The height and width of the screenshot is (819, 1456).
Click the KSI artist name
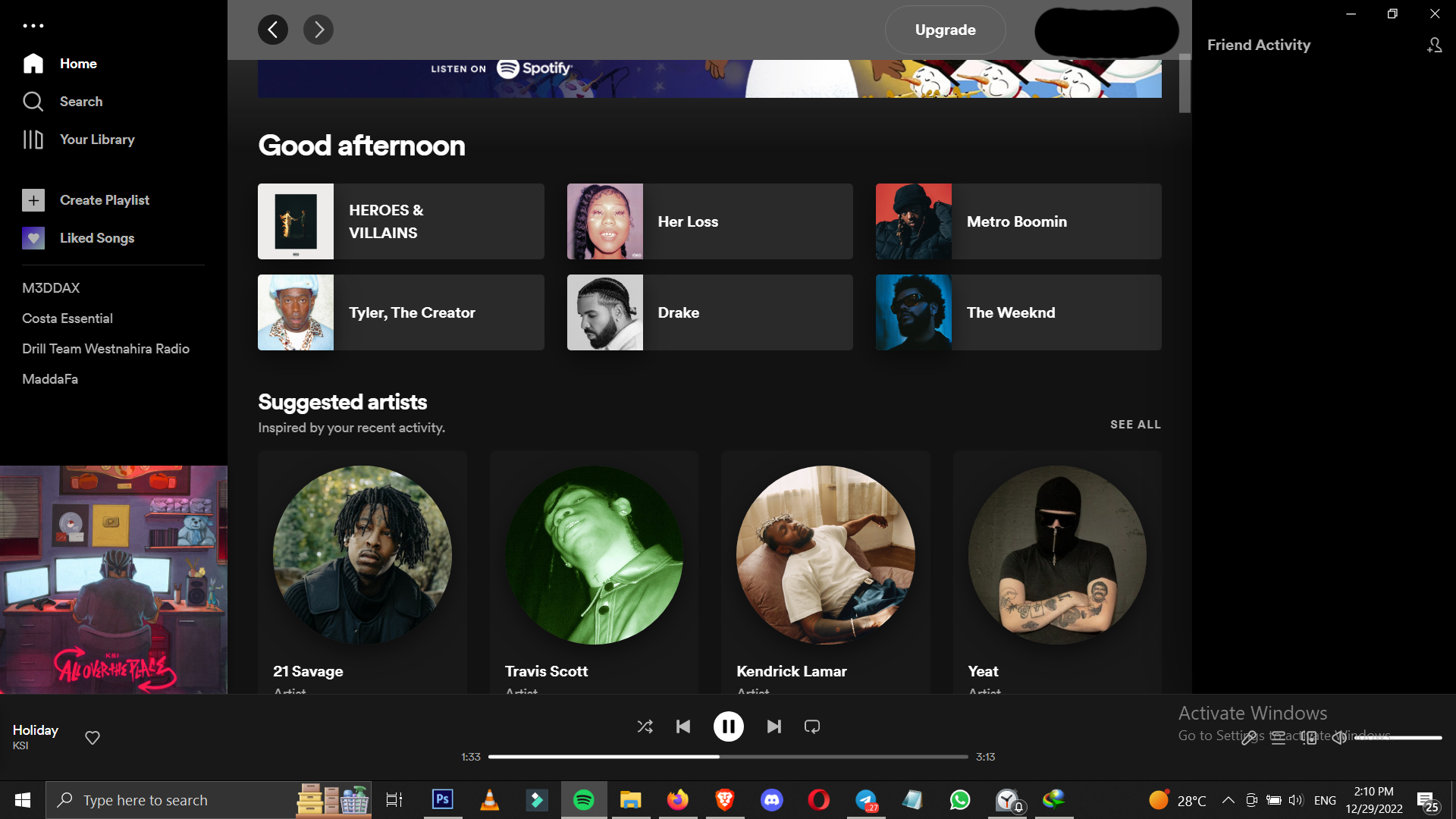[x=20, y=746]
